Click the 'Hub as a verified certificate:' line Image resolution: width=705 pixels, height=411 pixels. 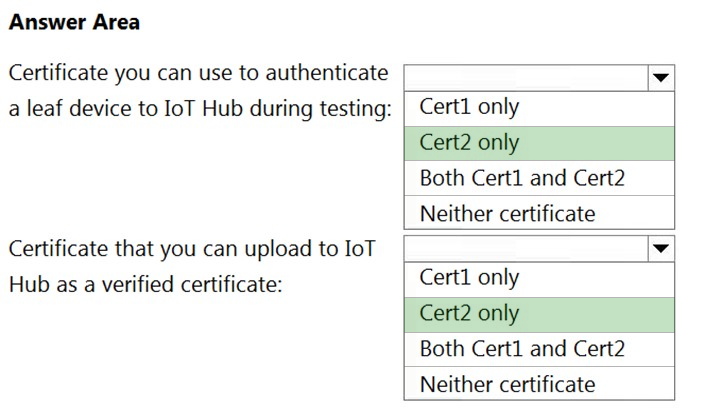[146, 285]
